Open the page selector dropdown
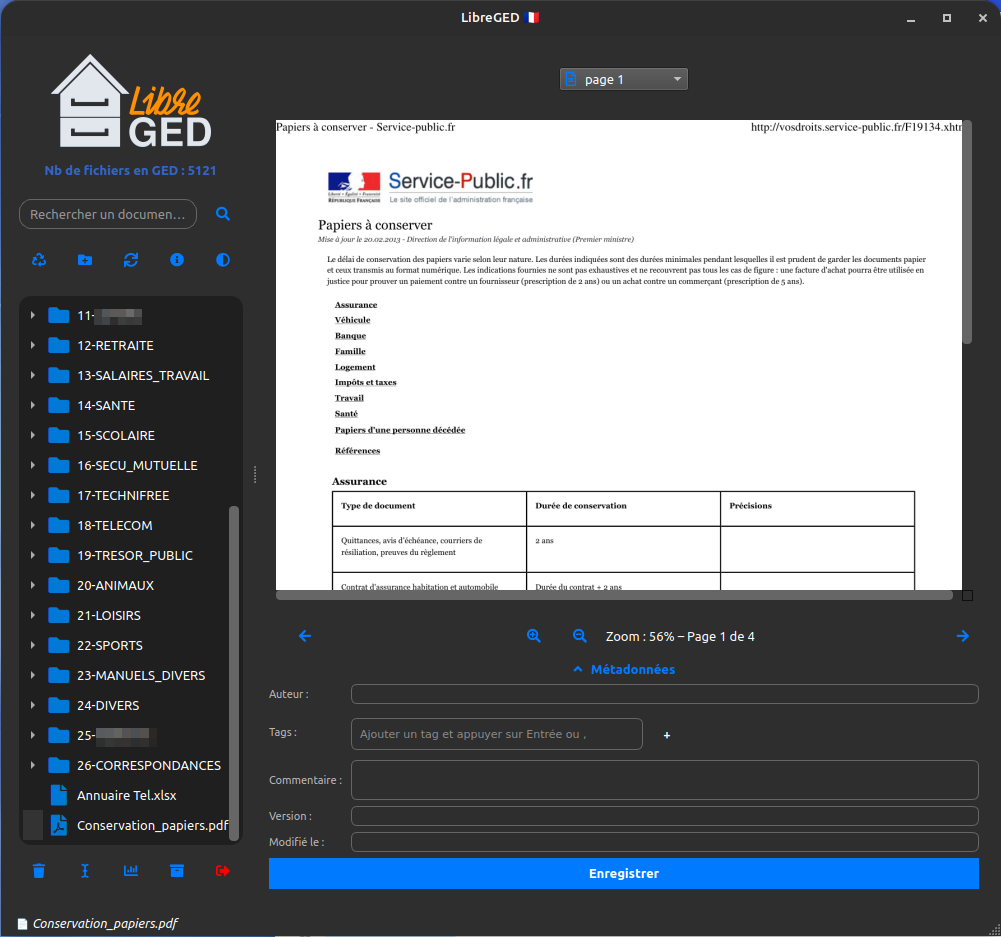Viewport: 1001px width, 937px height. (x=623, y=79)
